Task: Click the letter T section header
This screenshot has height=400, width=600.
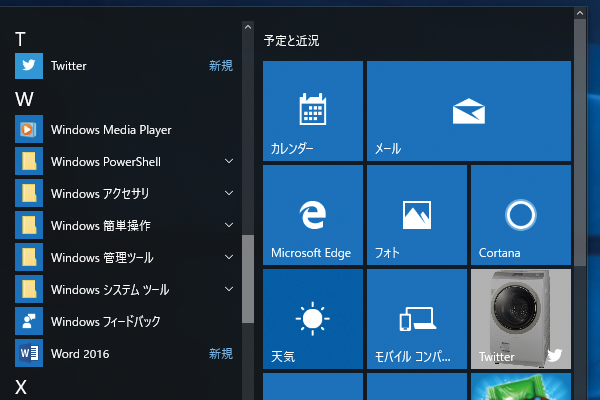Action: point(20,39)
